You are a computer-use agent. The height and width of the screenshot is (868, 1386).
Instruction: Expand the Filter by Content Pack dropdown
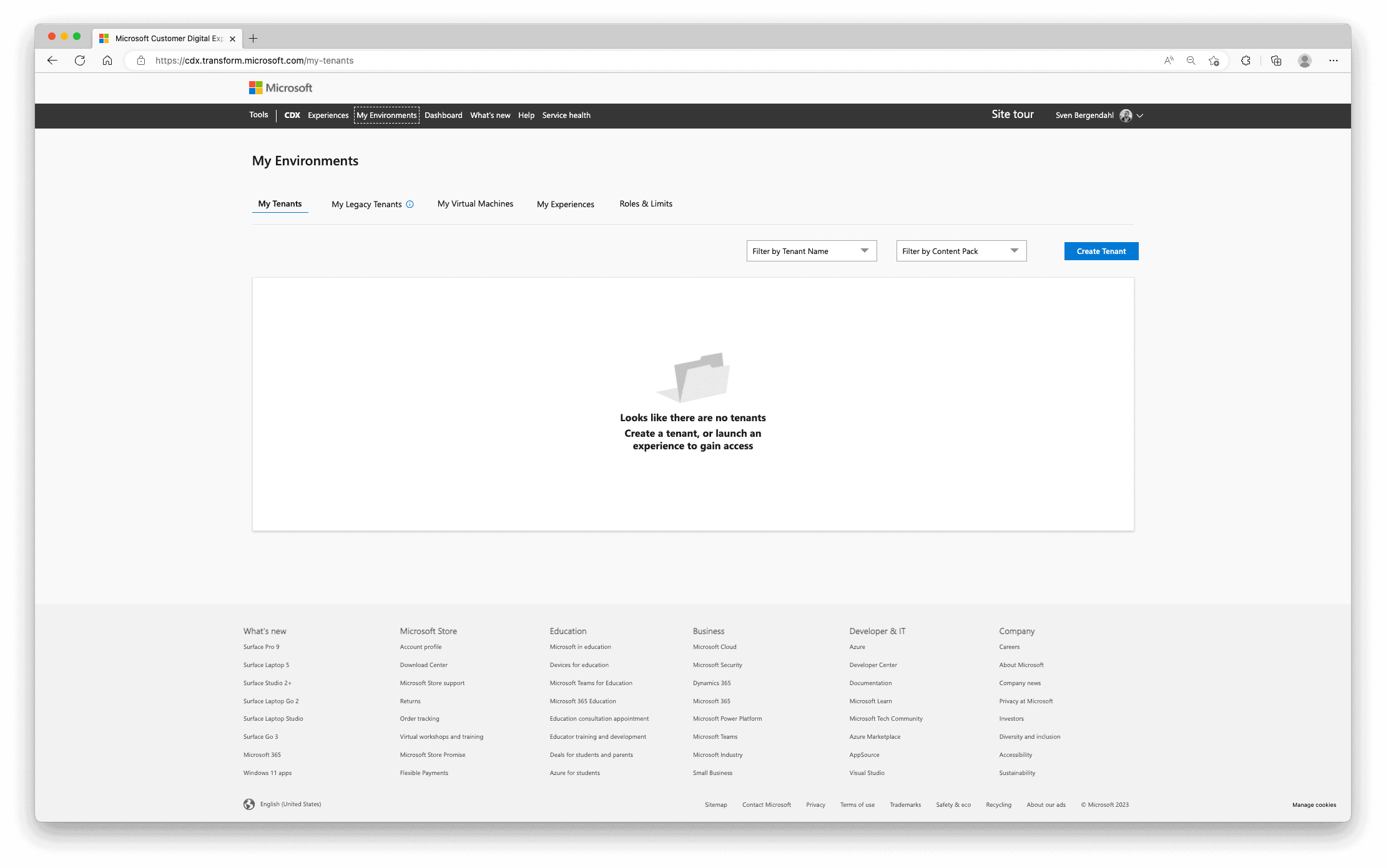pos(961,251)
